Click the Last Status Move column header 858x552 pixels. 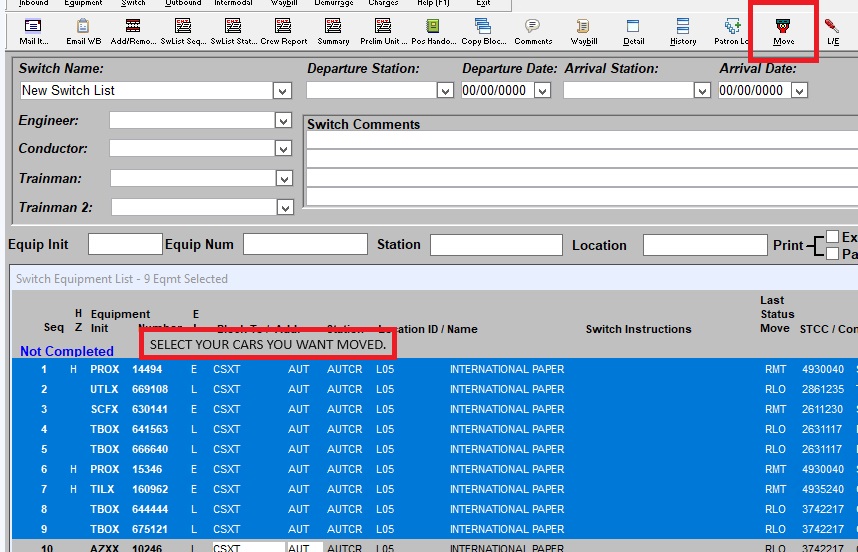coord(777,315)
